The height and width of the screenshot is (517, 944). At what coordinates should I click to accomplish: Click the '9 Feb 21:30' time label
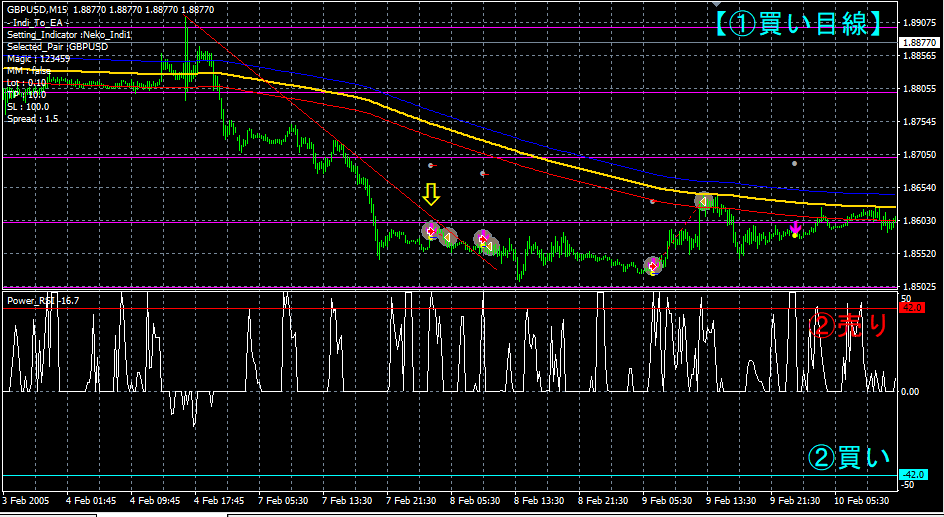[795, 501]
